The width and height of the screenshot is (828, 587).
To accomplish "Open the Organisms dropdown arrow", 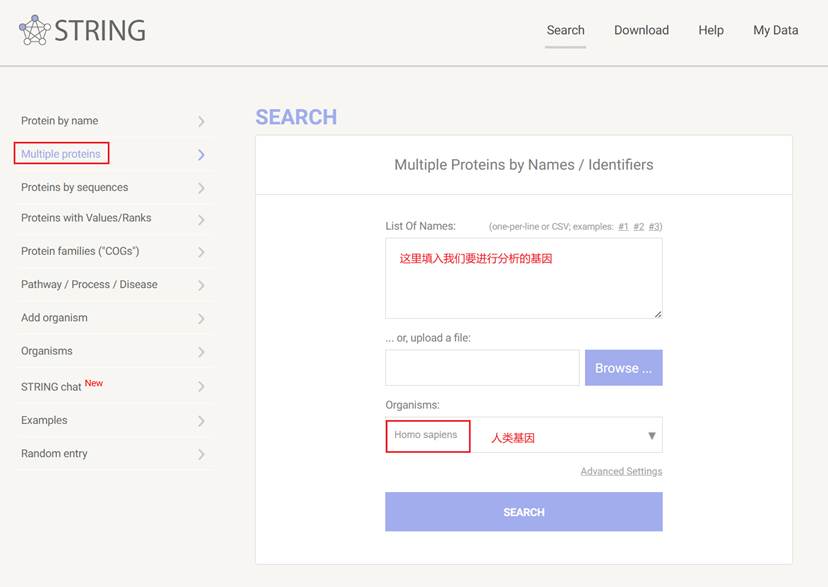I will coord(652,435).
